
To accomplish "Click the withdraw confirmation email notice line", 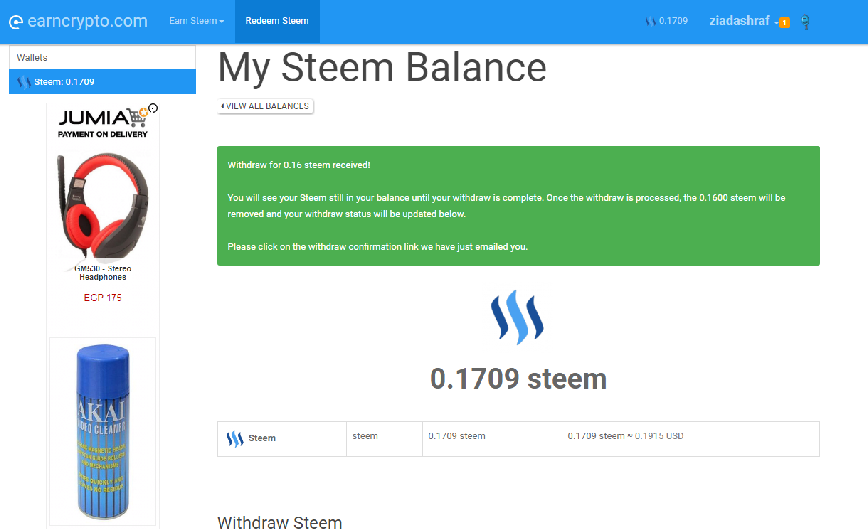I will (x=378, y=247).
